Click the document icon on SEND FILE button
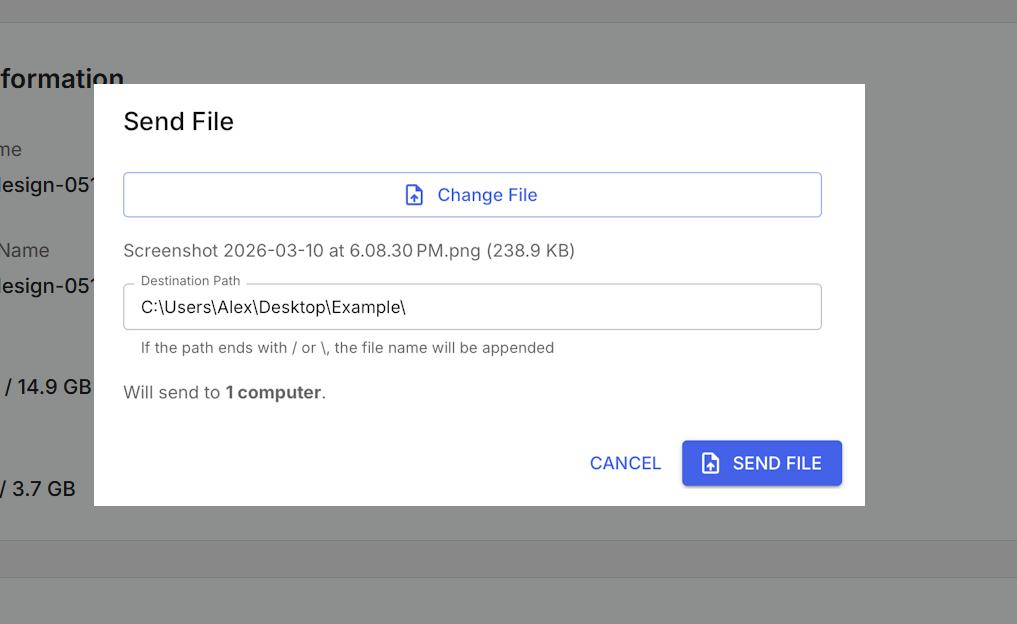This screenshot has height=624, width=1017. (710, 463)
